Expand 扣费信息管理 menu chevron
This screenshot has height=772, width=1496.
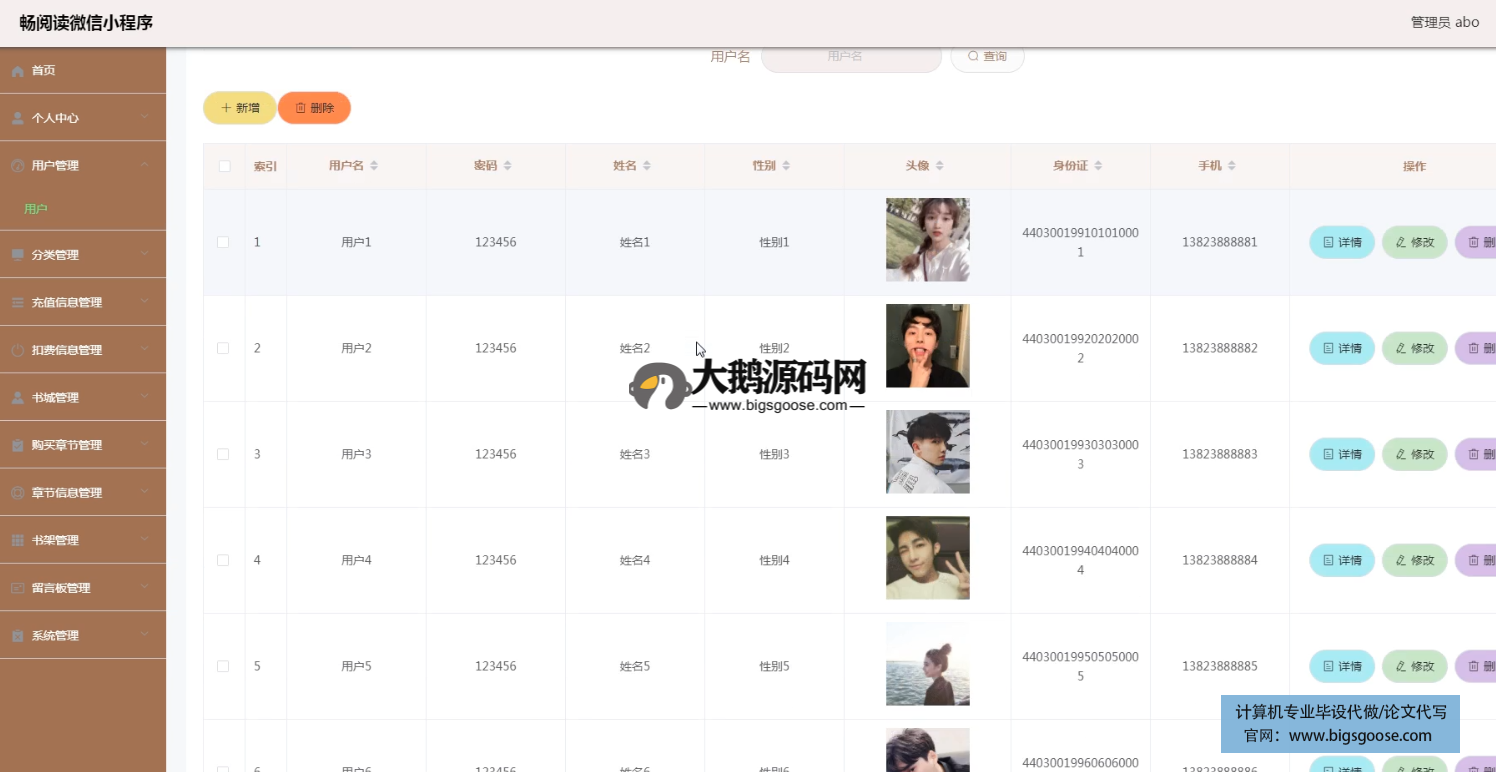[x=145, y=349]
